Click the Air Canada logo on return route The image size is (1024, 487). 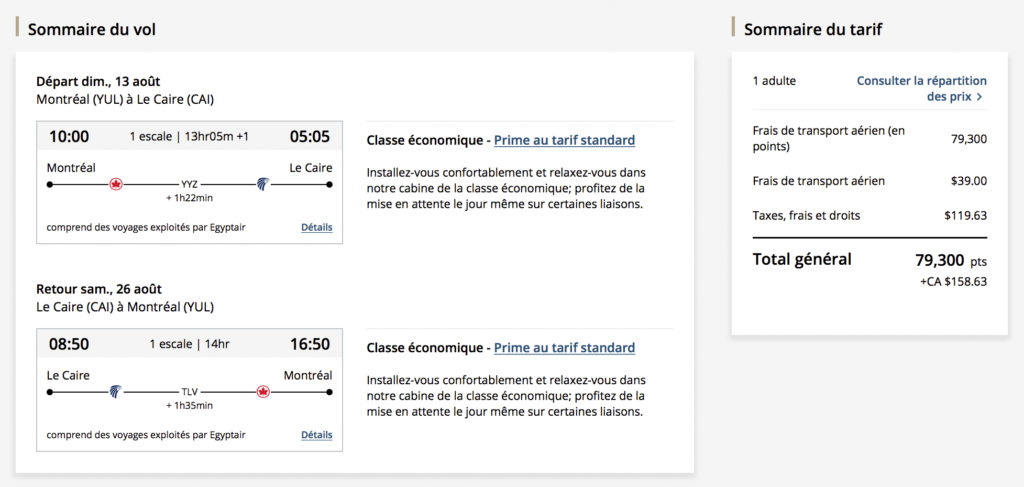click(263, 392)
